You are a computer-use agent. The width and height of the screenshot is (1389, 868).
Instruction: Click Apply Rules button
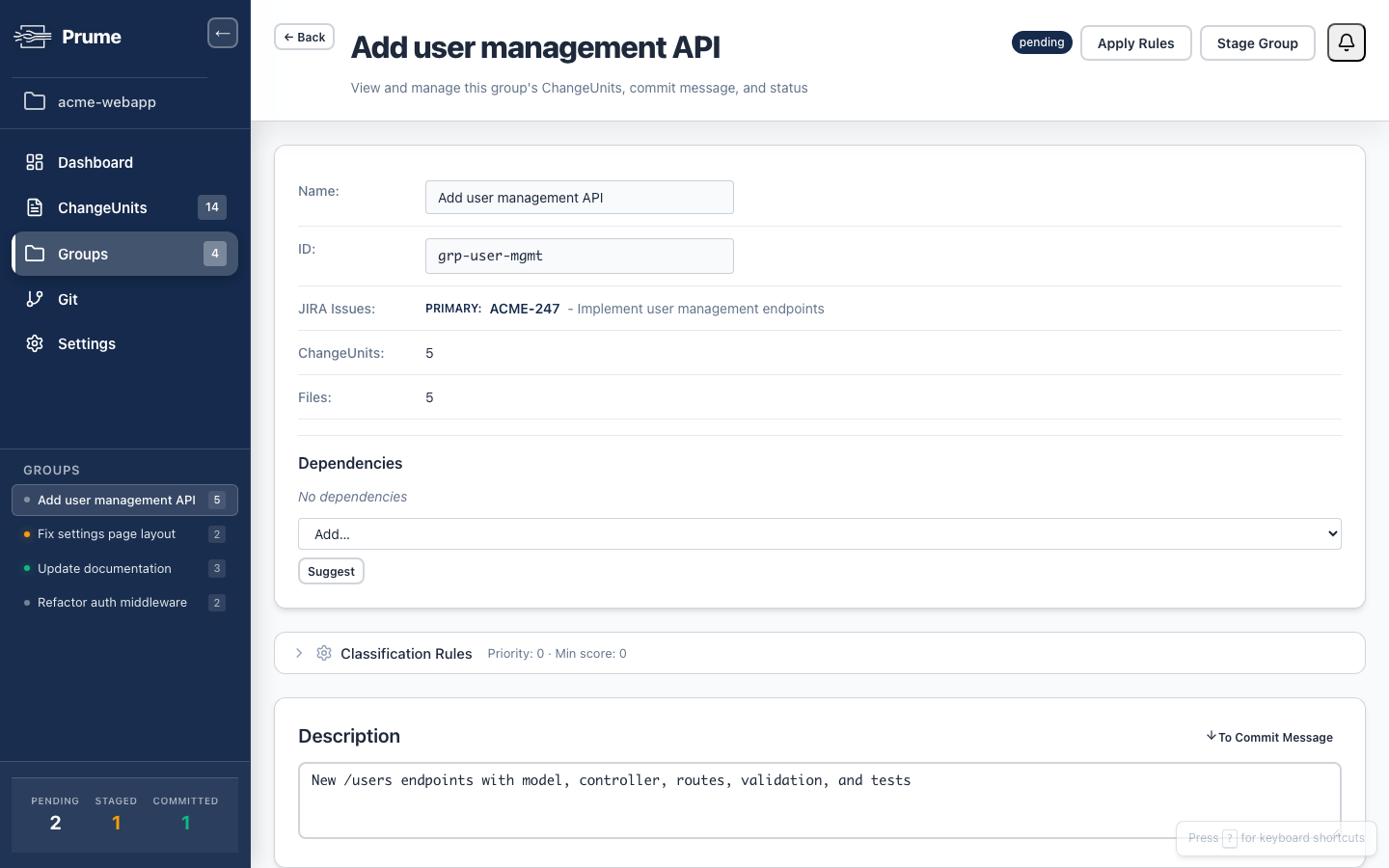[1136, 42]
